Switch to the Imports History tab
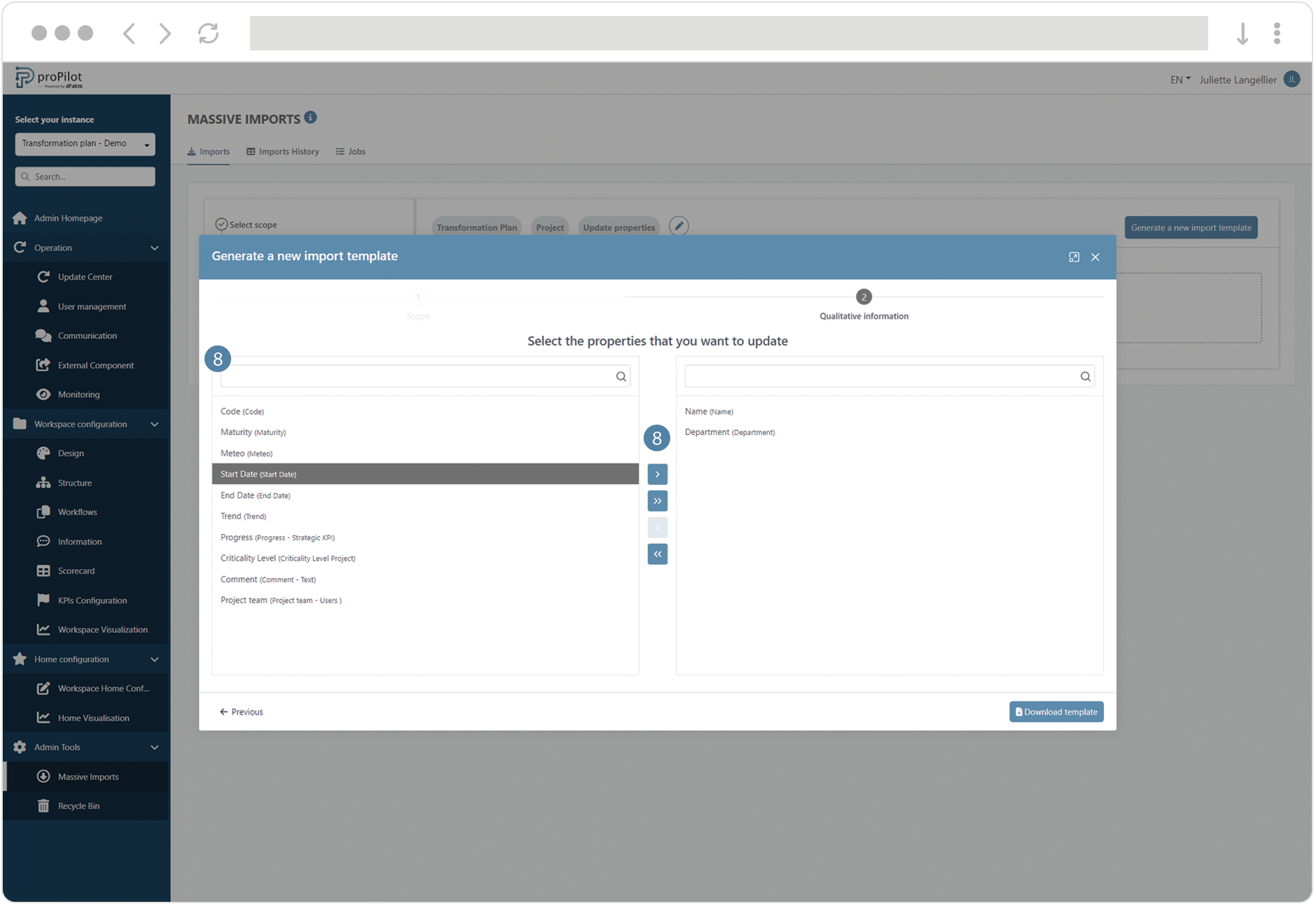Viewport: 1316px width, 906px height. coord(283,151)
